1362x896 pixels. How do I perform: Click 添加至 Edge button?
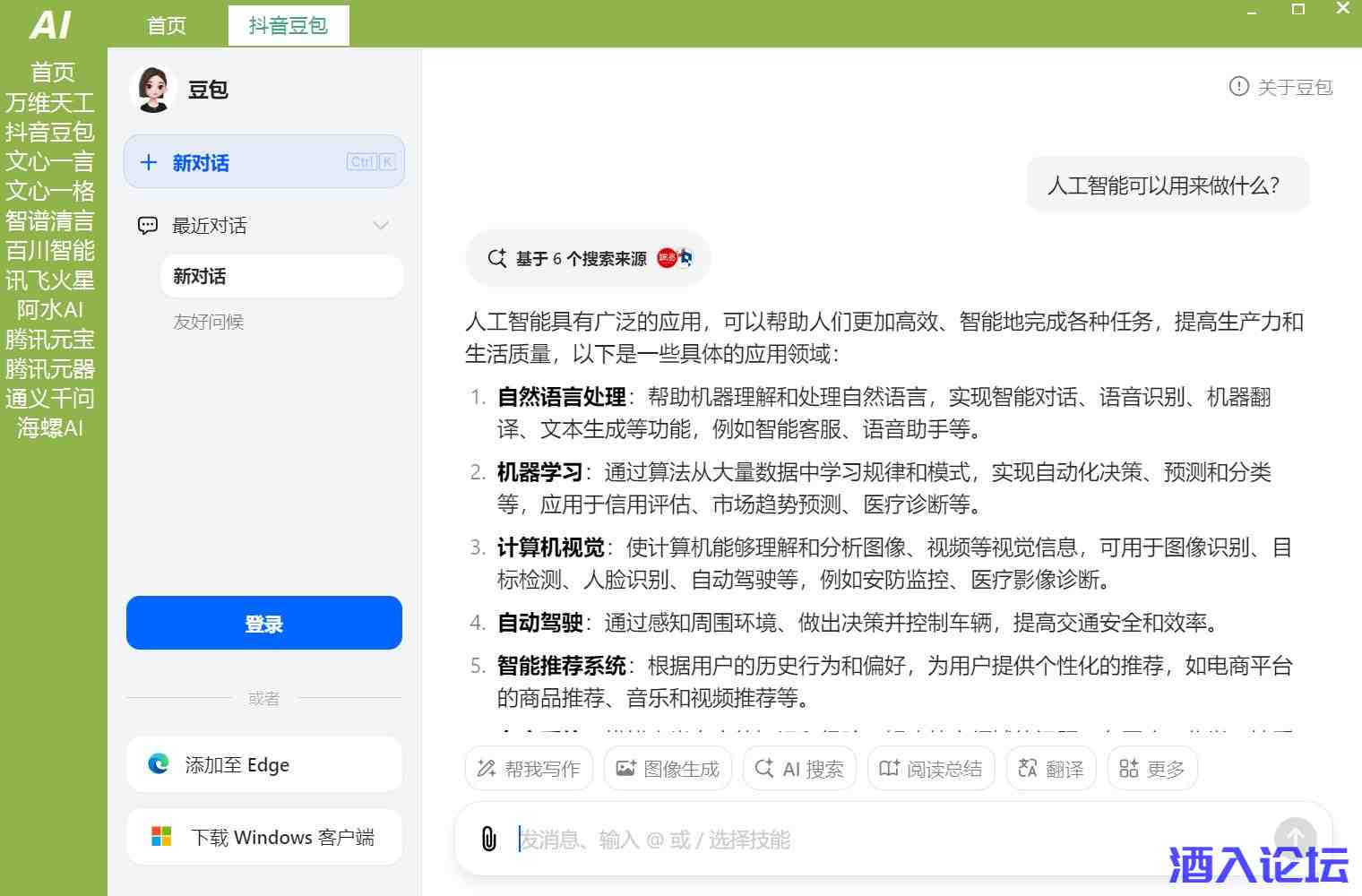[x=263, y=764]
